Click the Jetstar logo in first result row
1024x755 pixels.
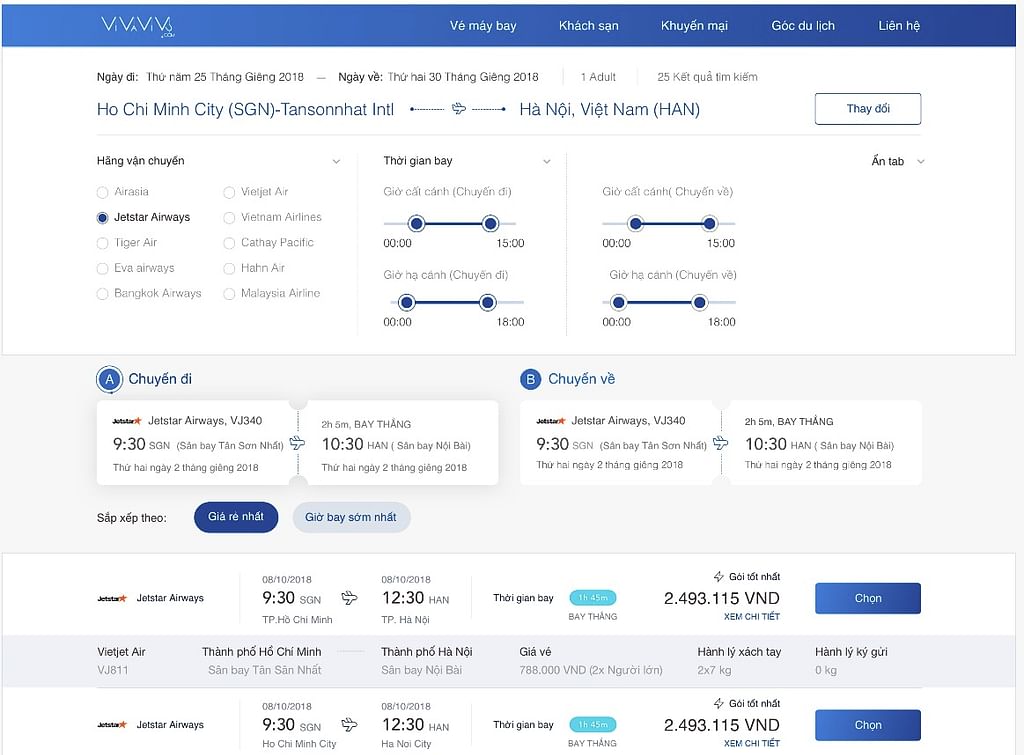(x=112, y=598)
